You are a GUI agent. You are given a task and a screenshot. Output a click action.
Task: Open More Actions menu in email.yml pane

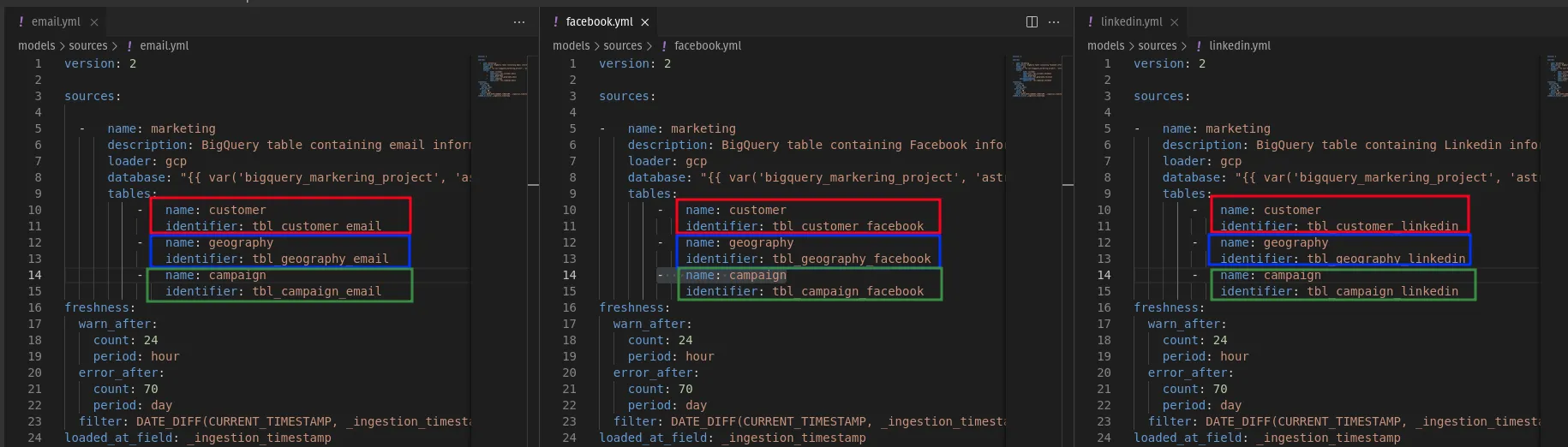pos(519,22)
